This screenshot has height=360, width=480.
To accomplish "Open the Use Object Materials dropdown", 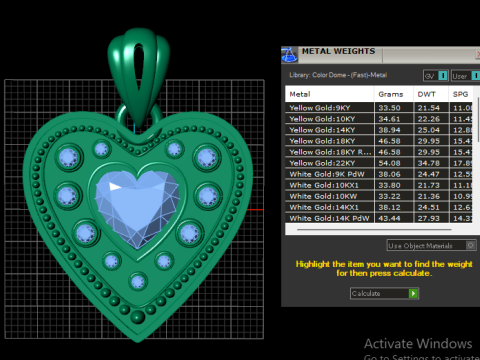I will pos(431,246).
